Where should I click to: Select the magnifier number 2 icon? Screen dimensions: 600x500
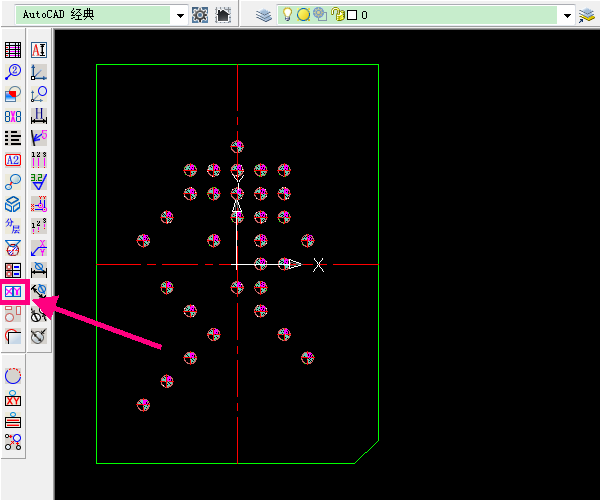[13, 72]
